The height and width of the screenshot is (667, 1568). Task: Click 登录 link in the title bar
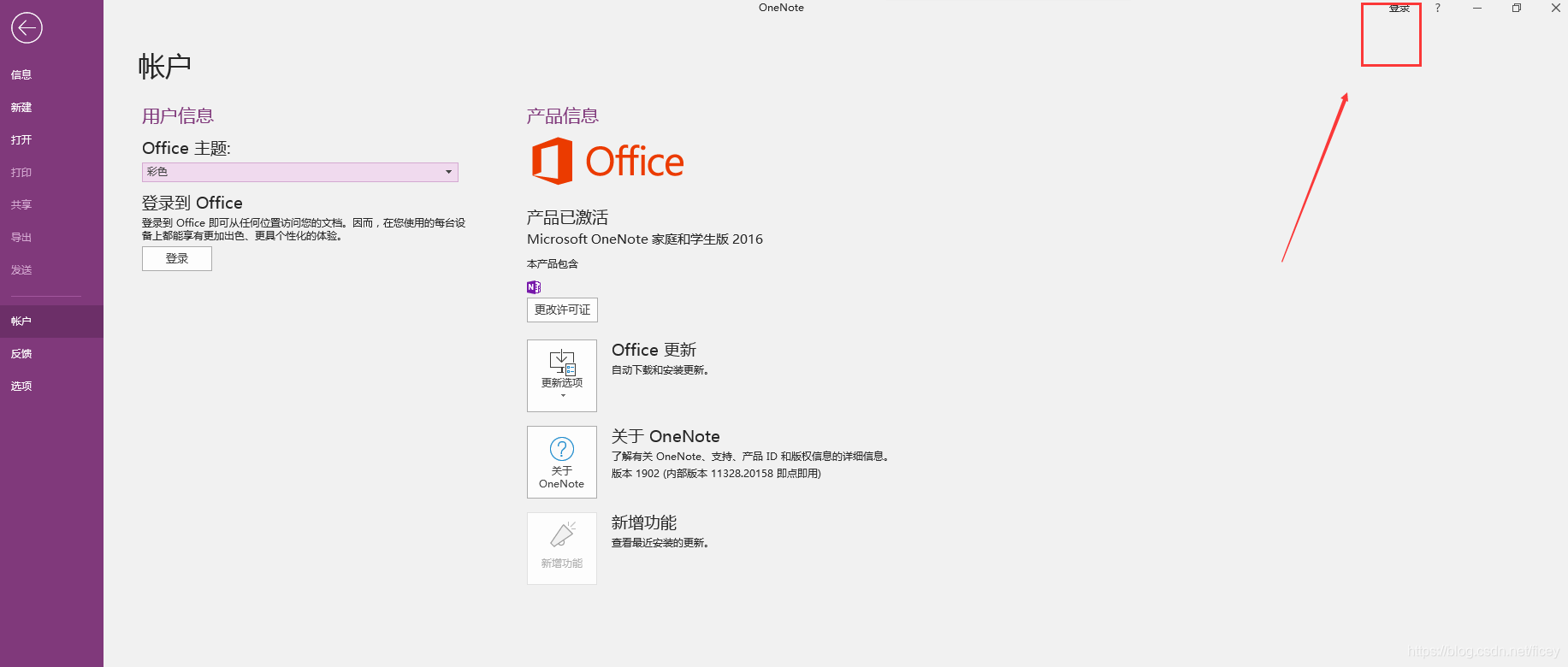1399,8
